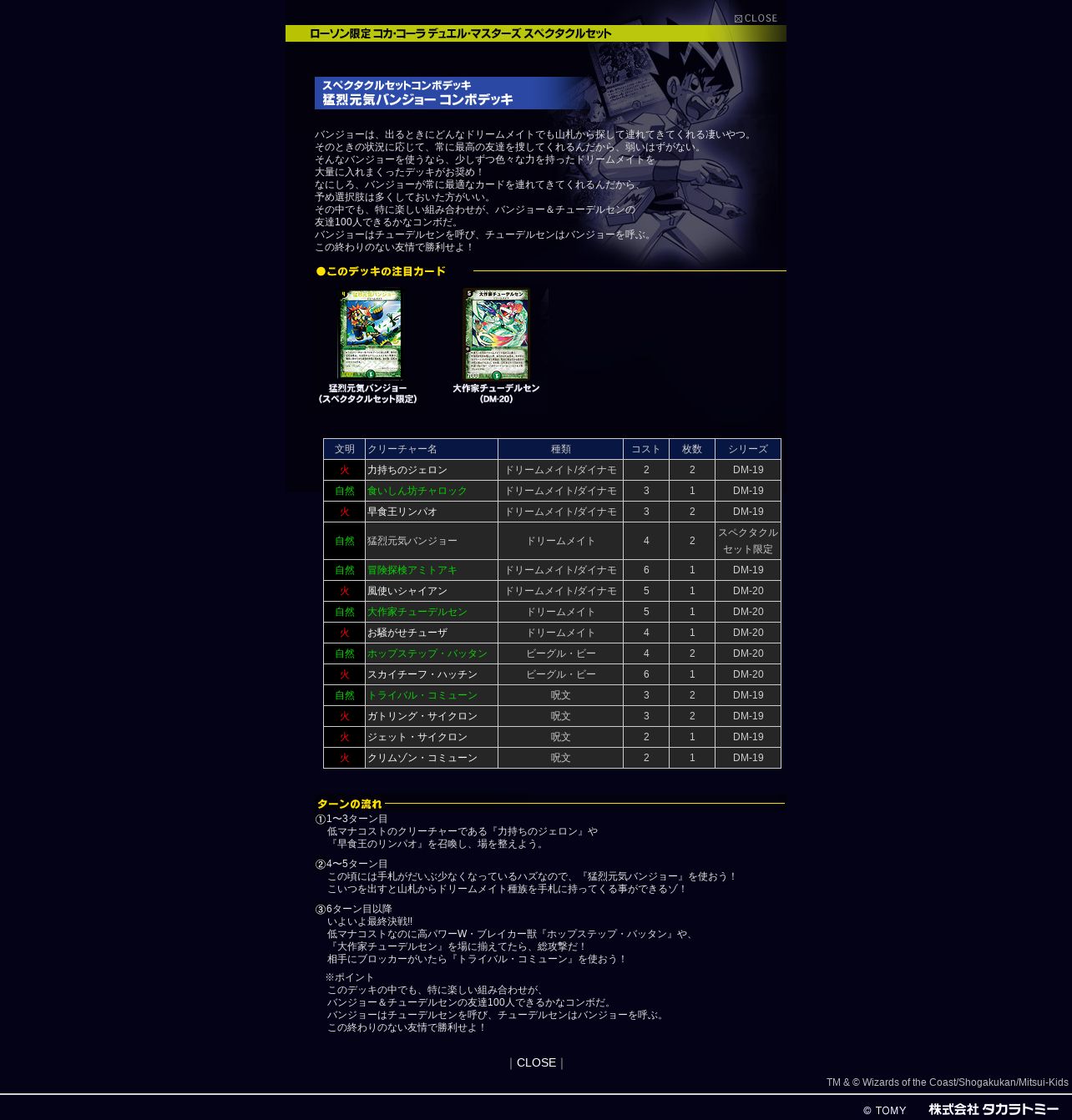
Task: Select the 風使いシャイアン table cell
Action: 432,591
